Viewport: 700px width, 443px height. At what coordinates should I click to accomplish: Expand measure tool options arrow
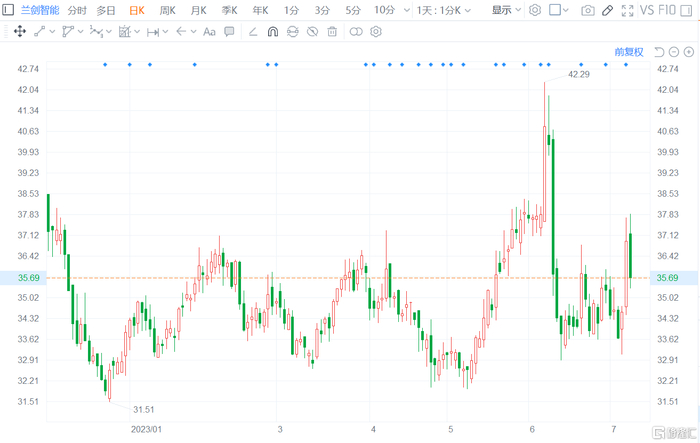137,31
